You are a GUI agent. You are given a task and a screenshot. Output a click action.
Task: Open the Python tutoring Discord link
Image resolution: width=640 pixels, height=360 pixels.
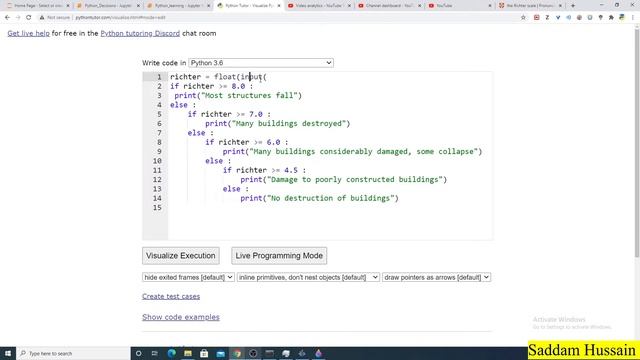140,33
